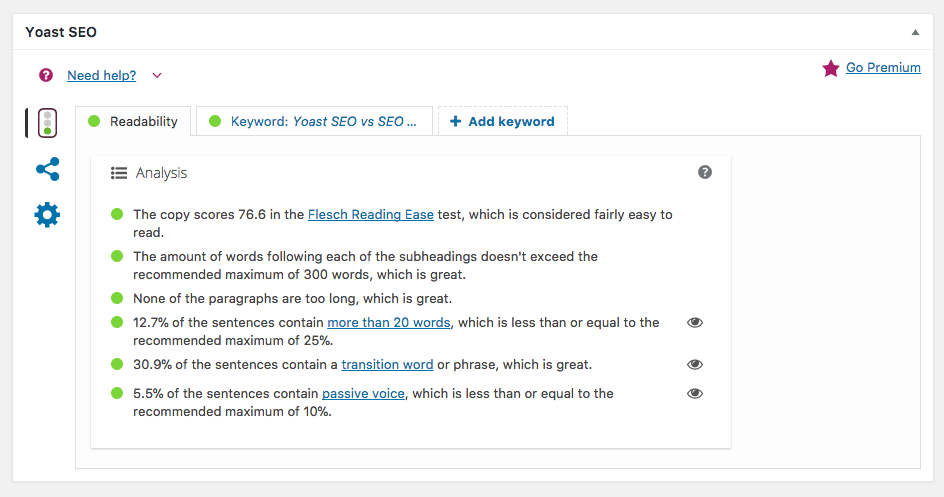The image size is (944, 497).
Task: Expand the Need help chevron dropdown
Action: [157, 75]
